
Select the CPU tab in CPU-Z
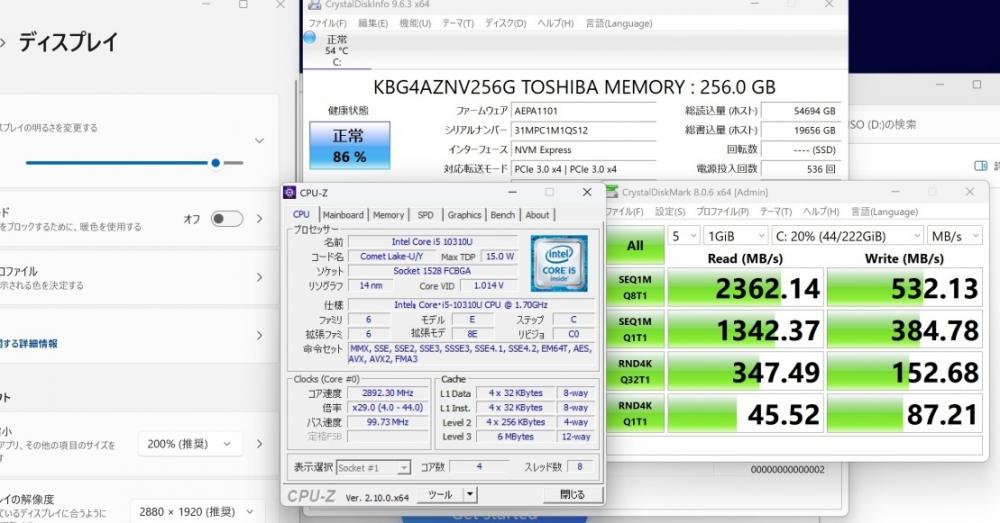301,214
